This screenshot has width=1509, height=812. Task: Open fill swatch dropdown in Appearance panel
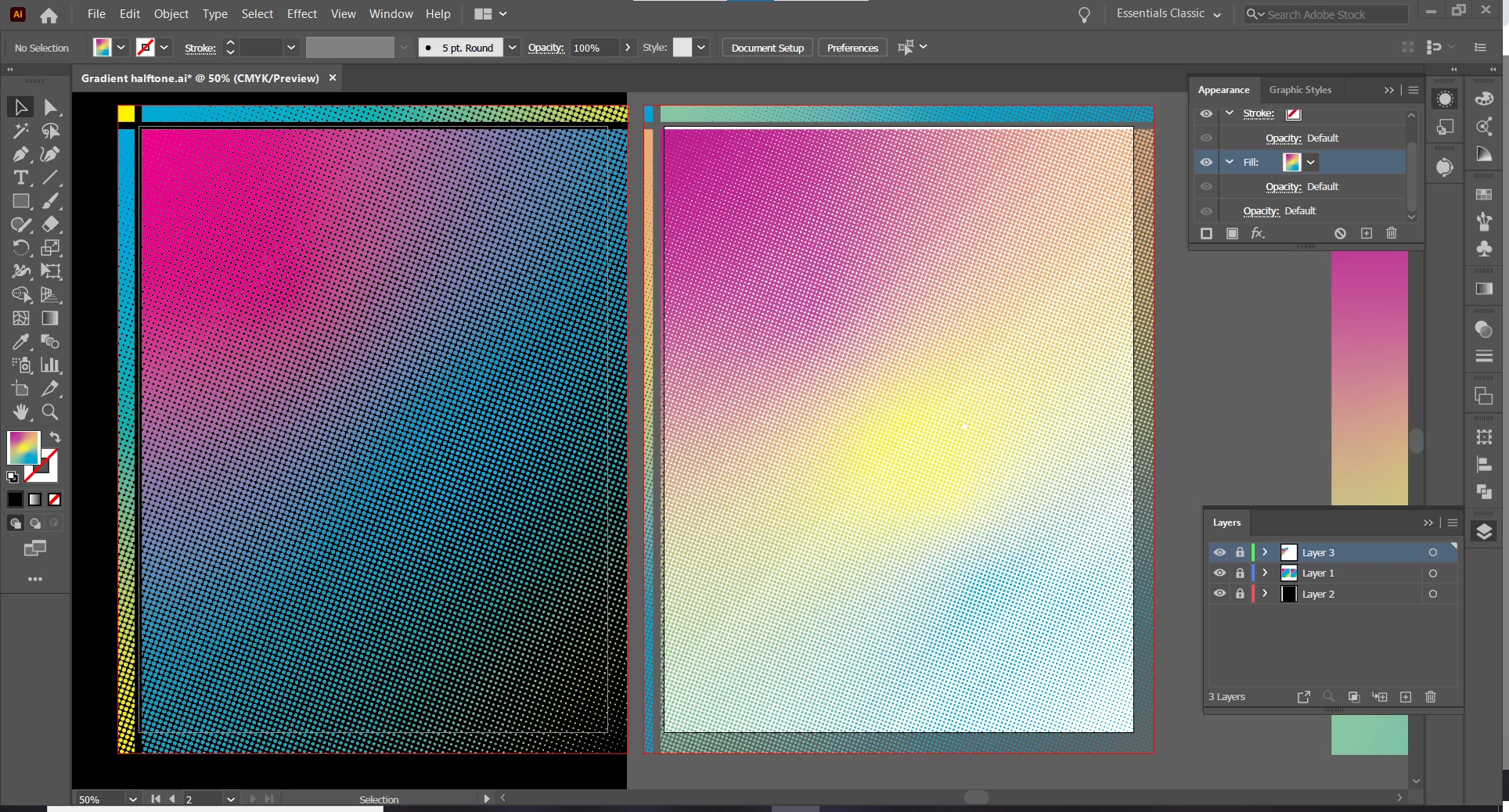point(1310,162)
